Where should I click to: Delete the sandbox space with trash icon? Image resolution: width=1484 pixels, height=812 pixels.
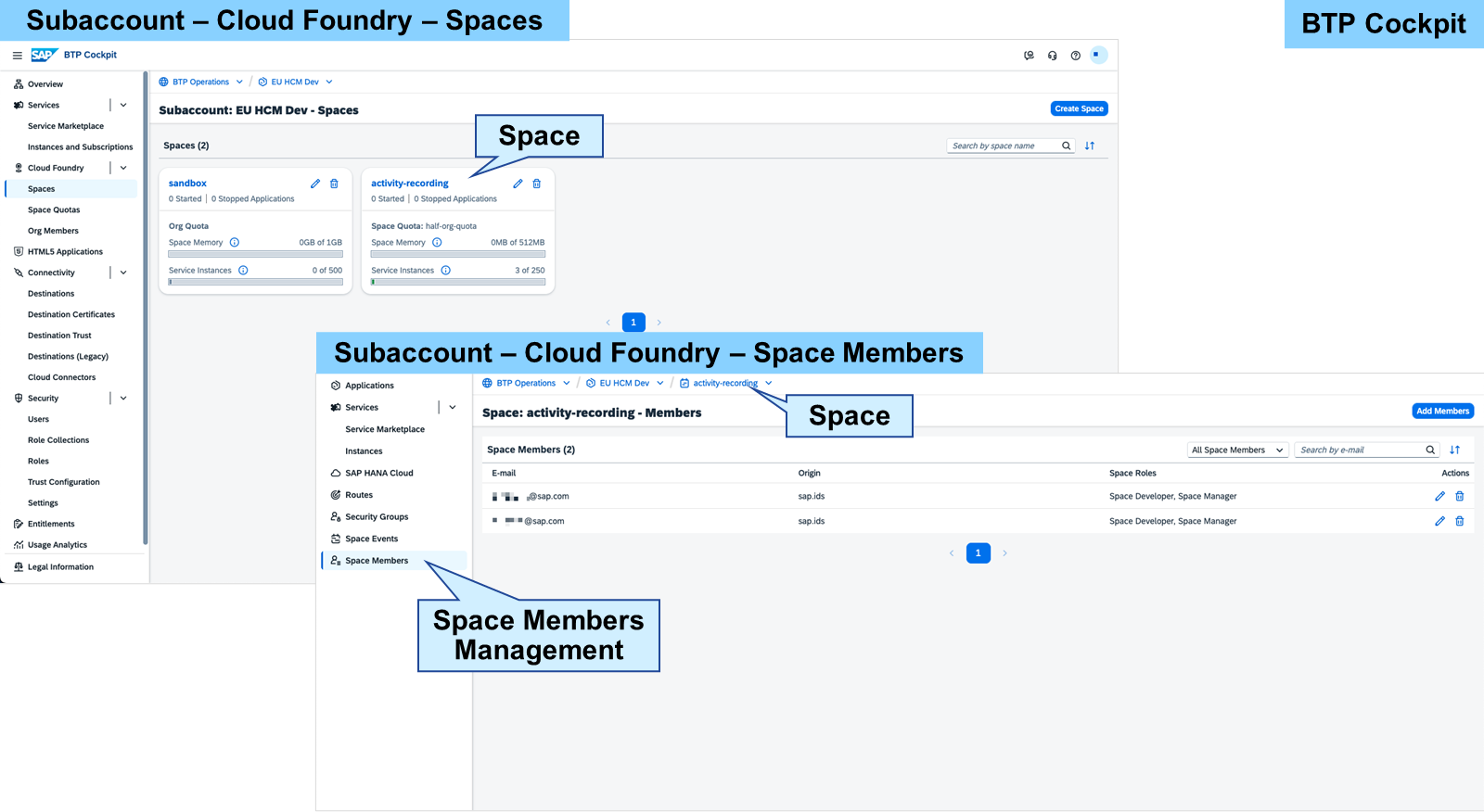pyautogui.click(x=334, y=184)
